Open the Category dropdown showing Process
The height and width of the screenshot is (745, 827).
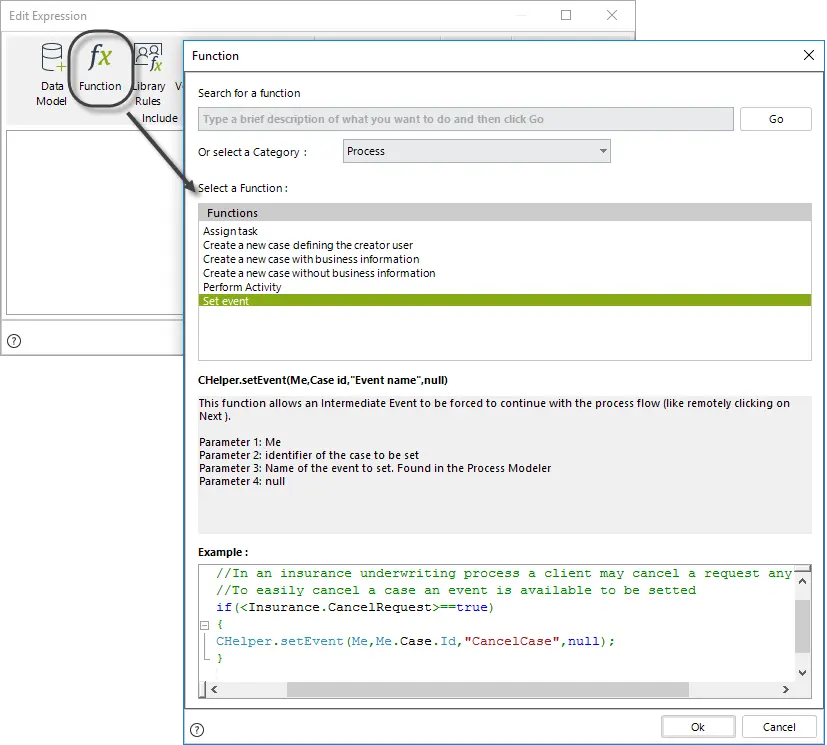tap(476, 151)
